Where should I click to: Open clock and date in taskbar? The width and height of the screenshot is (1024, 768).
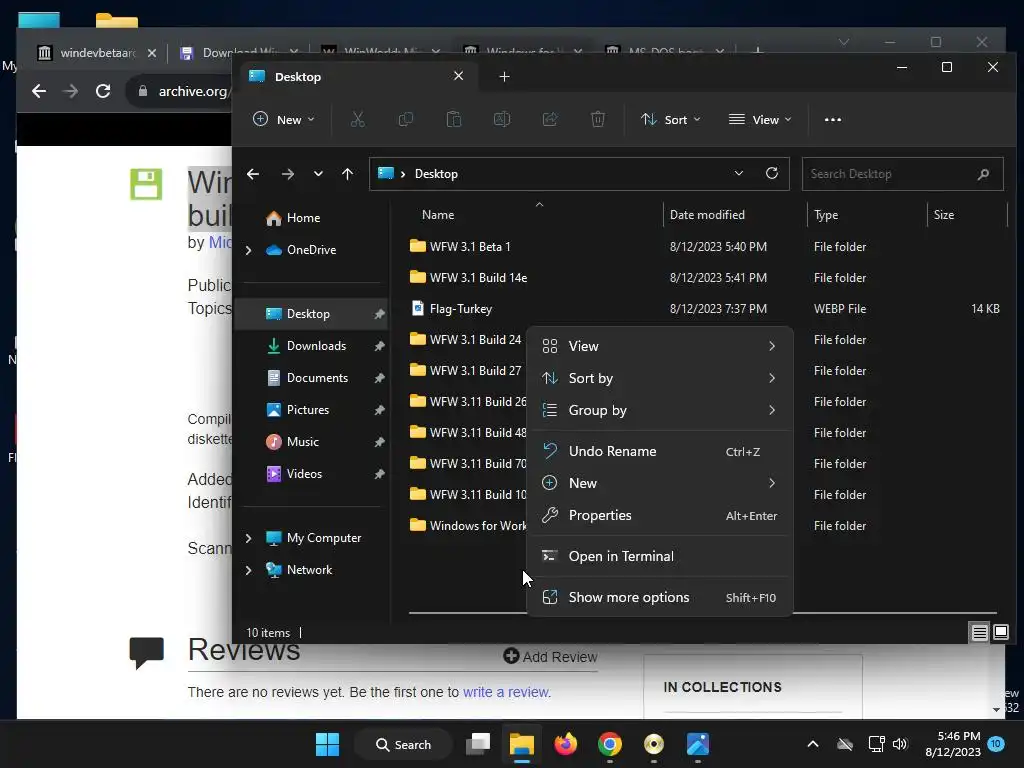pyautogui.click(x=953, y=744)
